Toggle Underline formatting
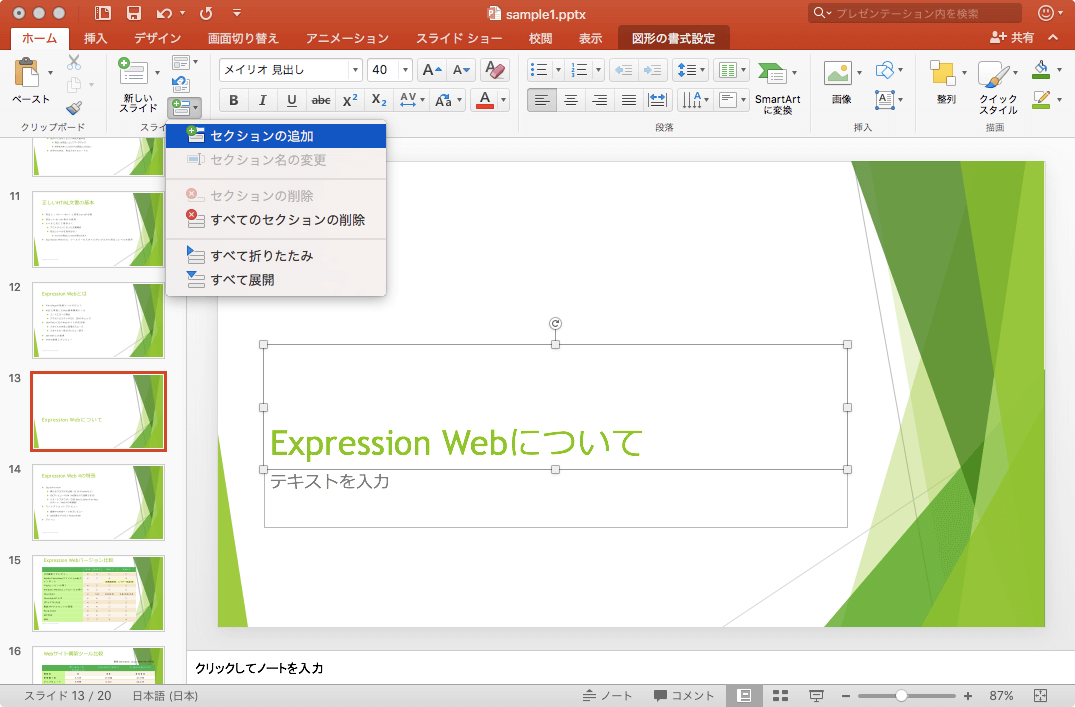Screen dimensions: 1075x707 [x=291, y=100]
